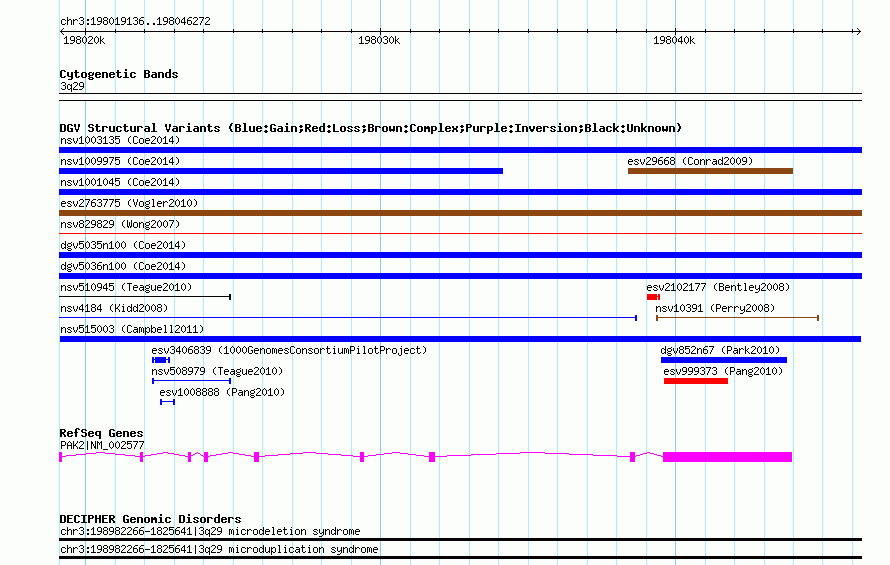The image size is (890, 565).
Task: Open the esv2763775 (Vogler2010) label
Action: tap(129, 203)
